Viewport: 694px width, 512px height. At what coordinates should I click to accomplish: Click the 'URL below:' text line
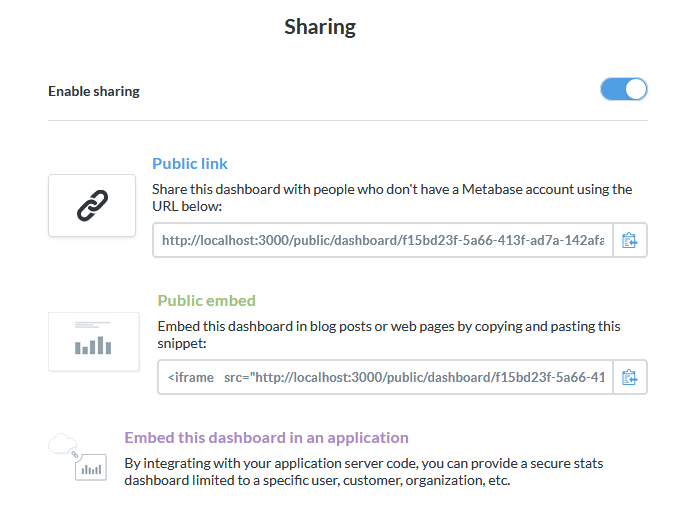(x=187, y=206)
